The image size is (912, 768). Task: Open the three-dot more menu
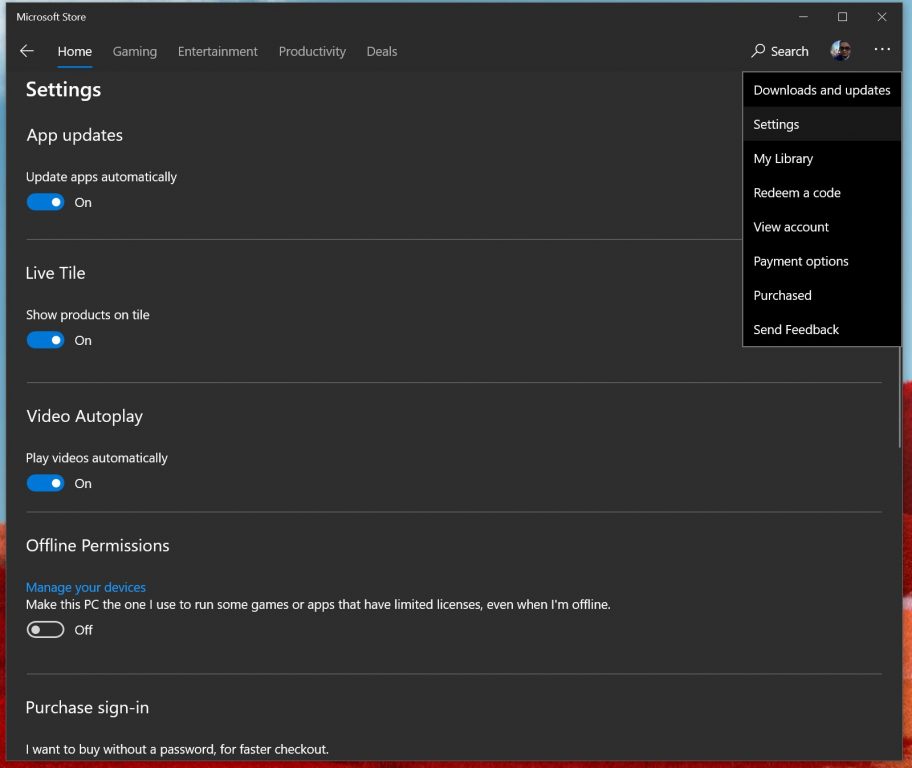click(881, 50)
